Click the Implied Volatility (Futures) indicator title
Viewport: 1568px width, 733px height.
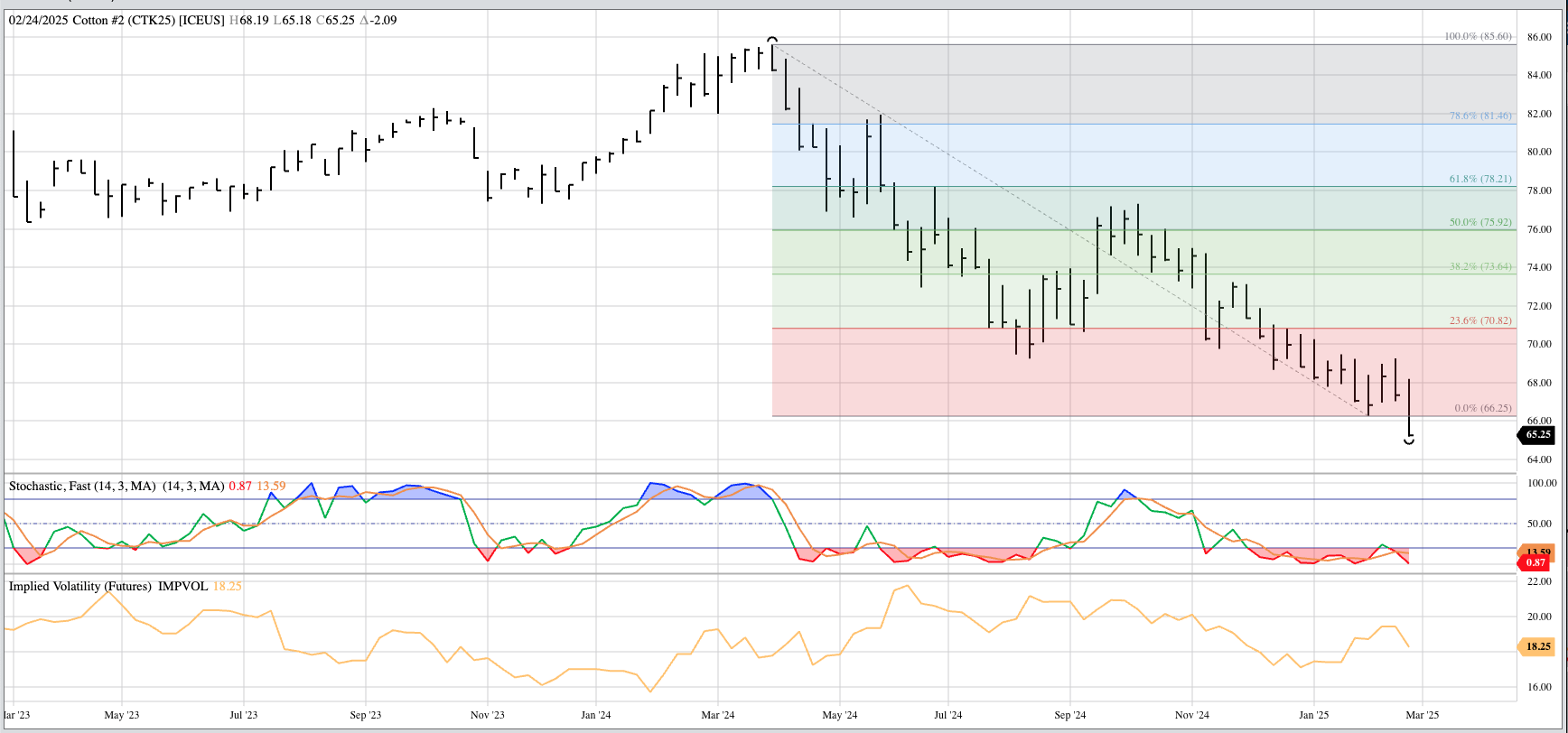(81, 586)
